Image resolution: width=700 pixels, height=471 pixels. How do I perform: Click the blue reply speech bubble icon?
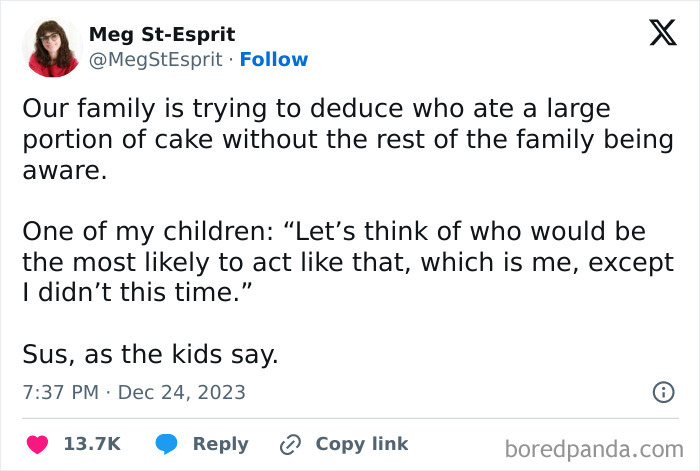167,444
